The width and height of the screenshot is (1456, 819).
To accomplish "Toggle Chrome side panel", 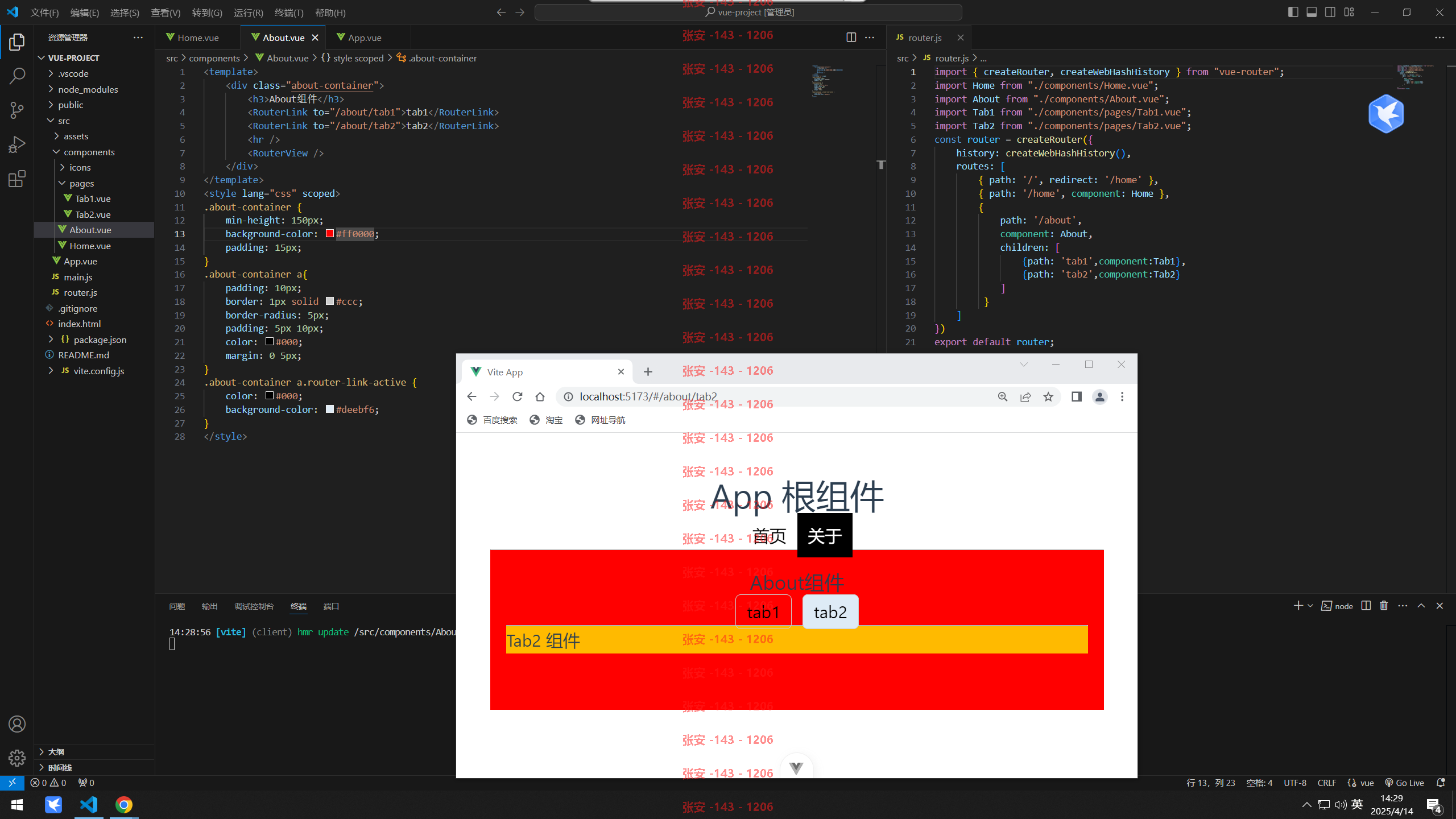I will [x=1077, y=397].
